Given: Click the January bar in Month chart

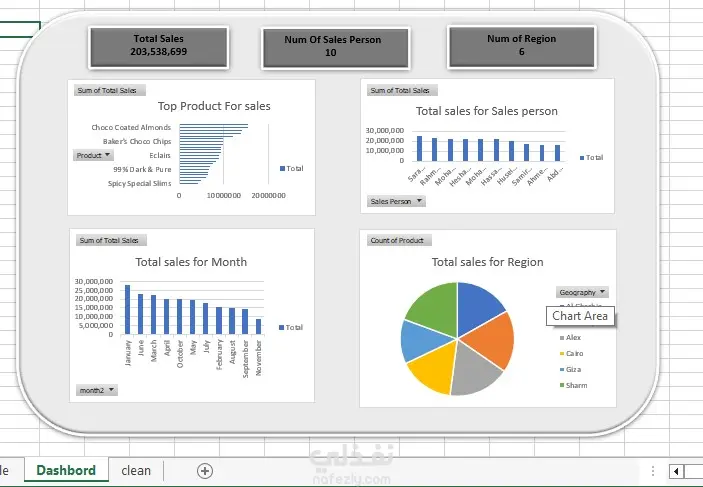Looking at the screenshot, I should coord(127,309).
